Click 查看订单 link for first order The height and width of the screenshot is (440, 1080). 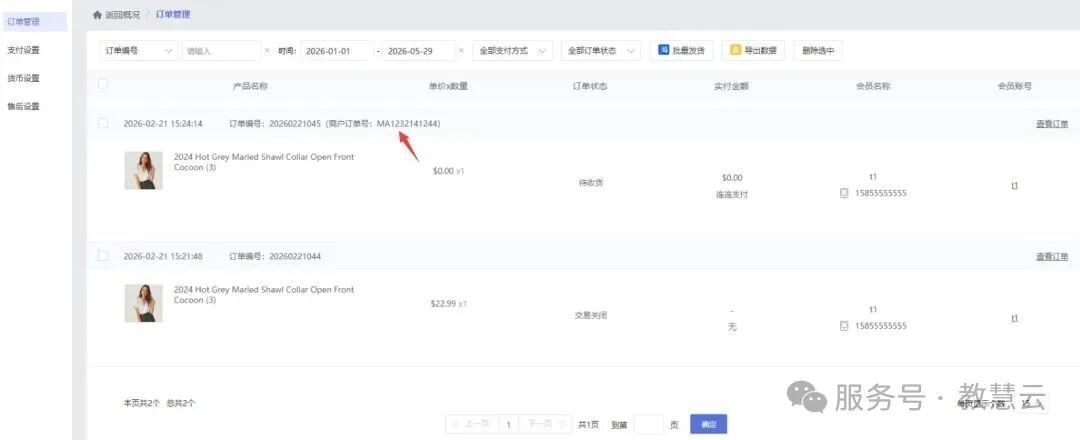click(1052, 124)
